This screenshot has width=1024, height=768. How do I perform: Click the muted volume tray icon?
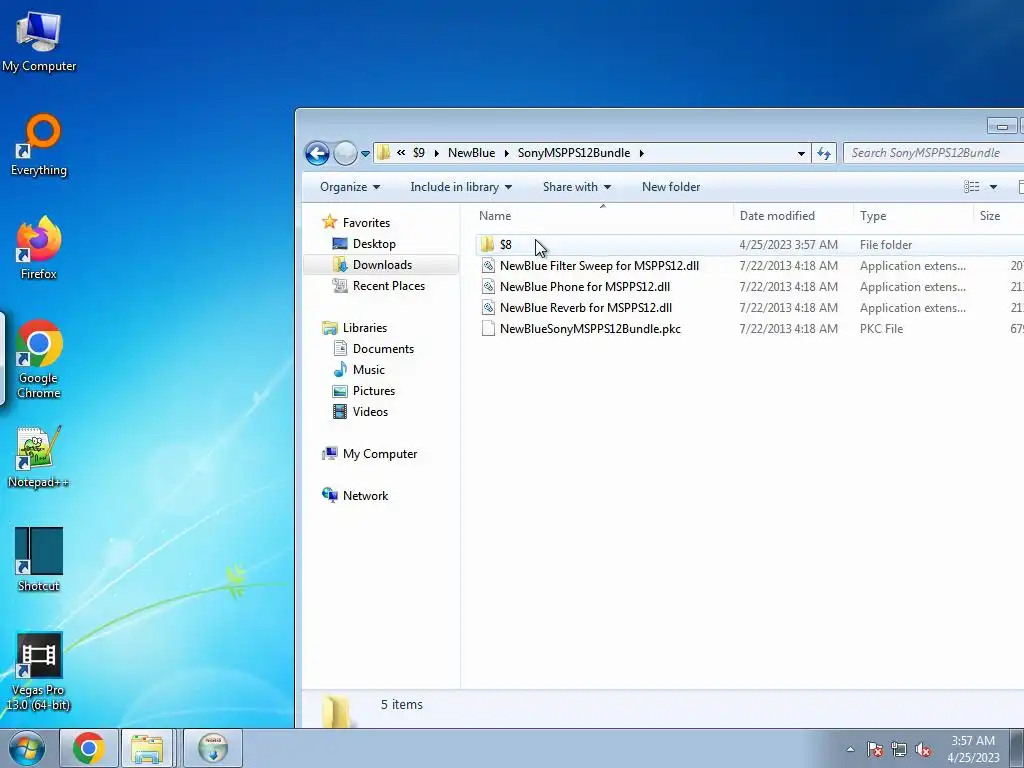pos(923,749)
